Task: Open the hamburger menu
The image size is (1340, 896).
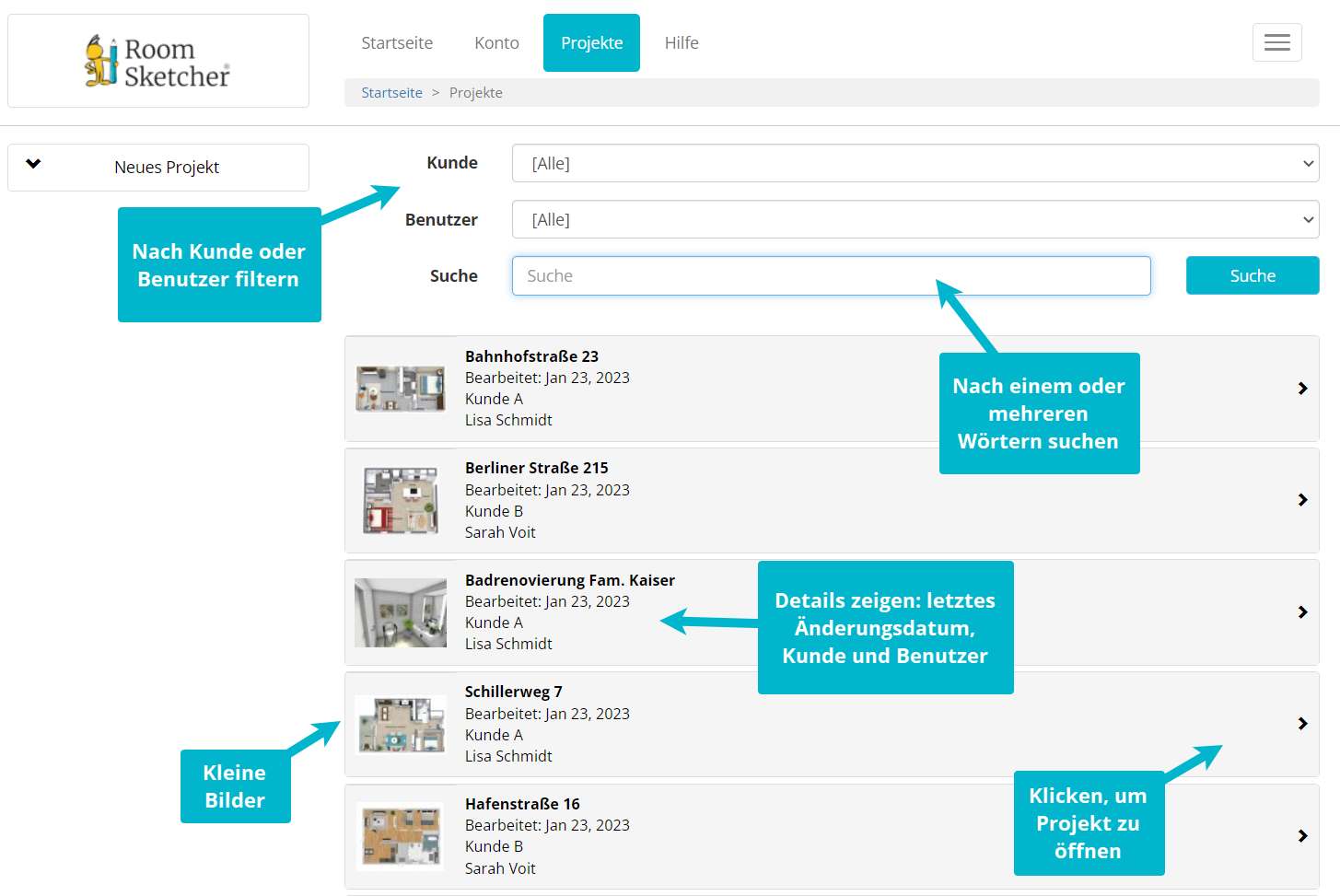Action: (x=1276, y=42)
